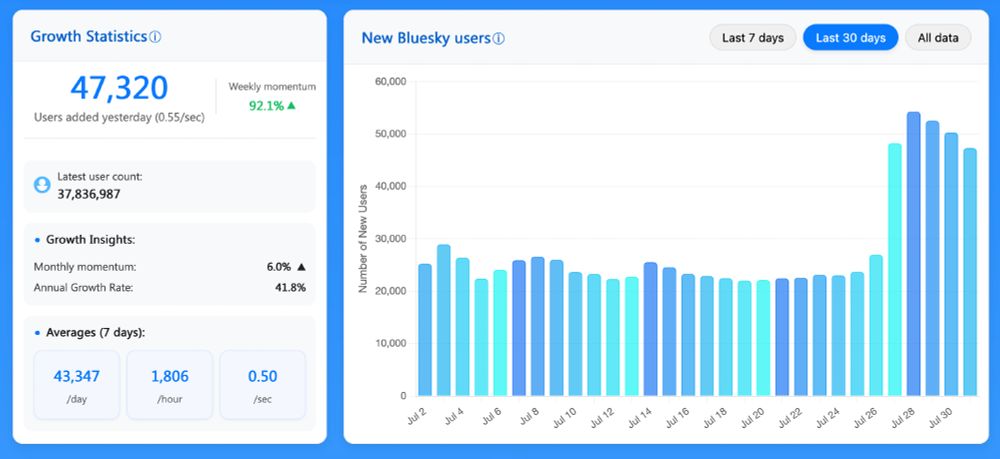Click the Growth Statistics heading

tap(89, 36)
